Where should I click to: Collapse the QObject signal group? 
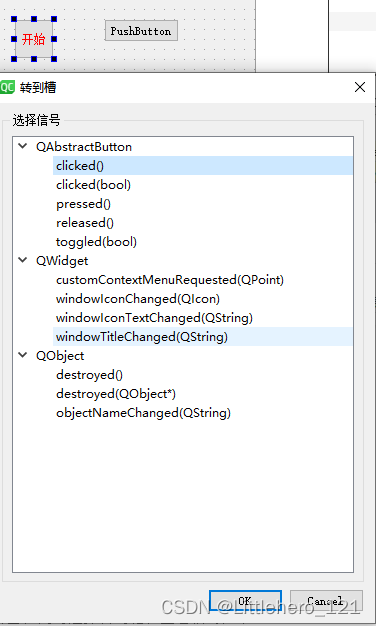pos(23,355)
